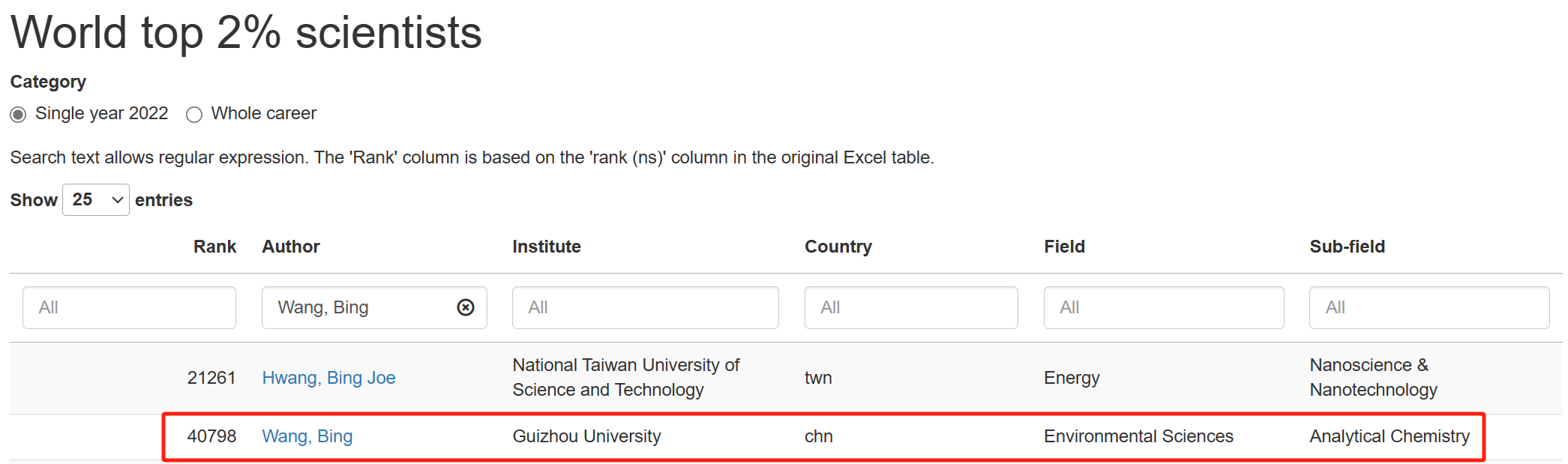1568x464 pixels.
Task: Sort table by Institute column header
Action: [x=547, y=247]
